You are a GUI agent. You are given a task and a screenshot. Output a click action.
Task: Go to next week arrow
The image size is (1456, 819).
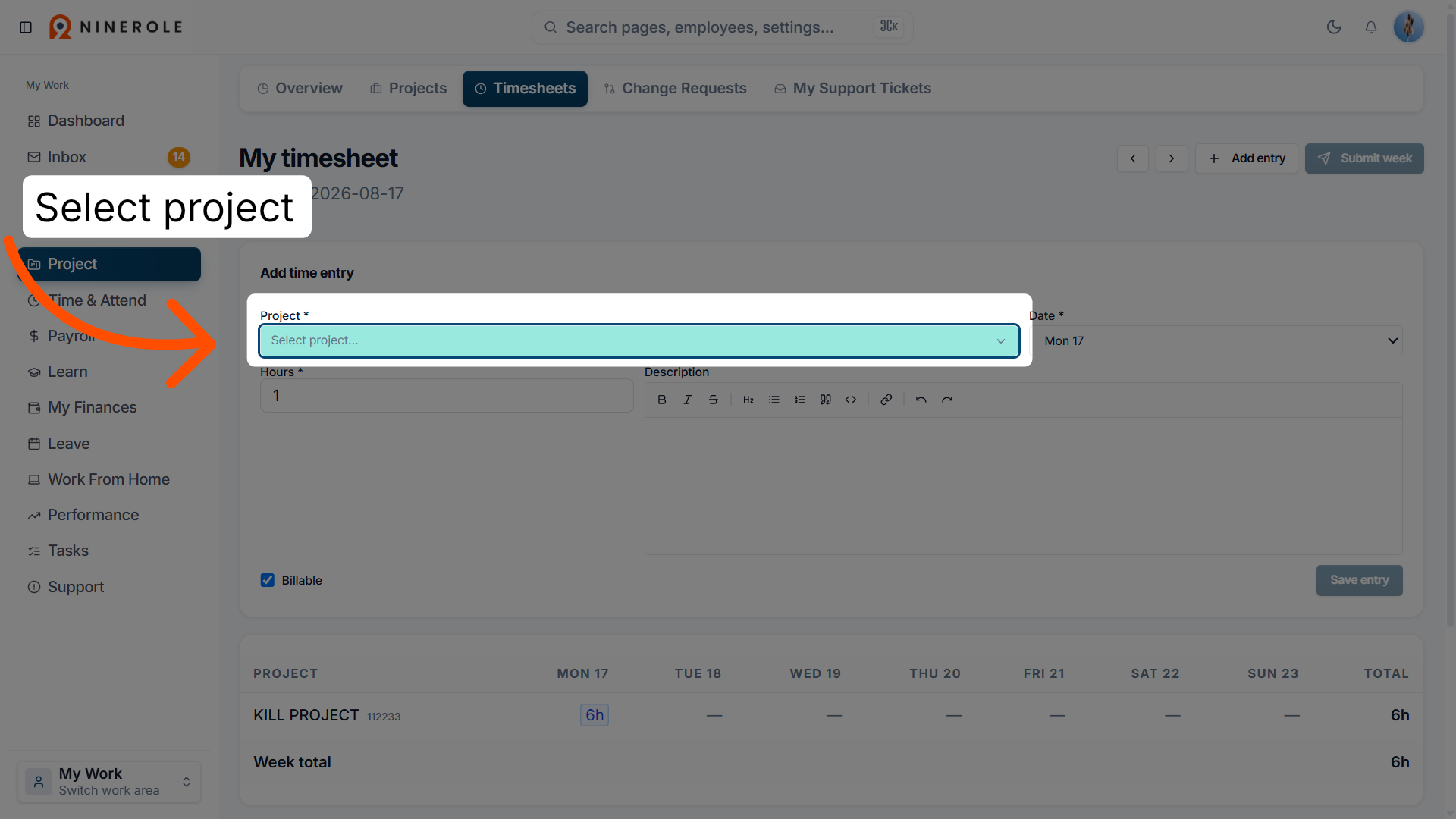pyautogui.click(x=1172, y=158)
